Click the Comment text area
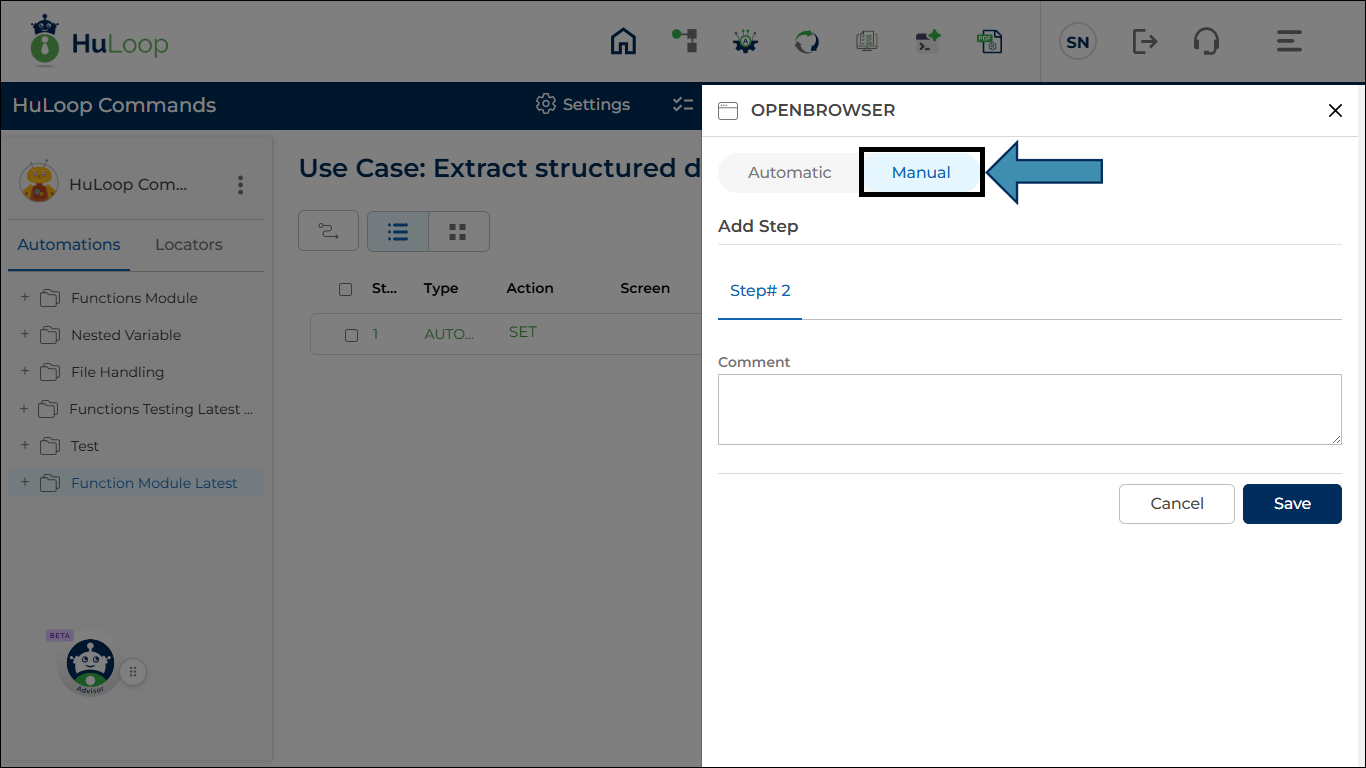This screenshot has height=768, width=1366. (x=1030, y=409)
